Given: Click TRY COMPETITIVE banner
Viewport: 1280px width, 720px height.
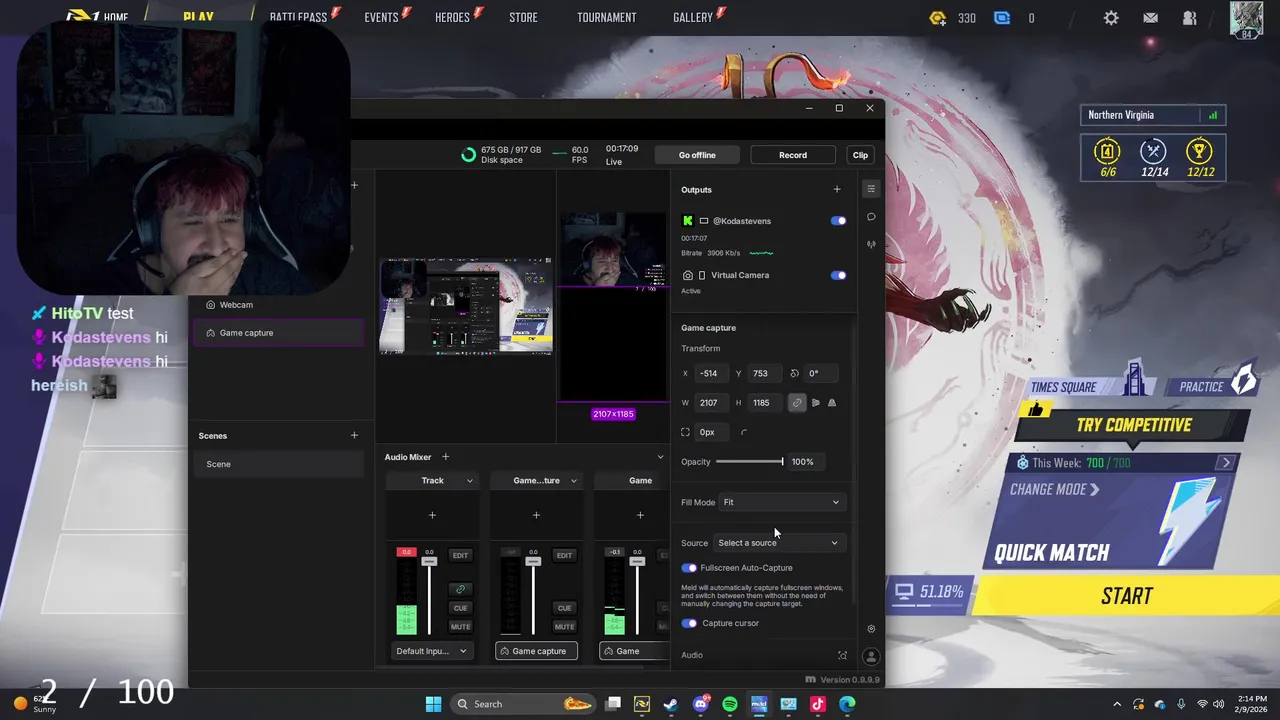Looking at the screenshot, I should click(1133, 425).
